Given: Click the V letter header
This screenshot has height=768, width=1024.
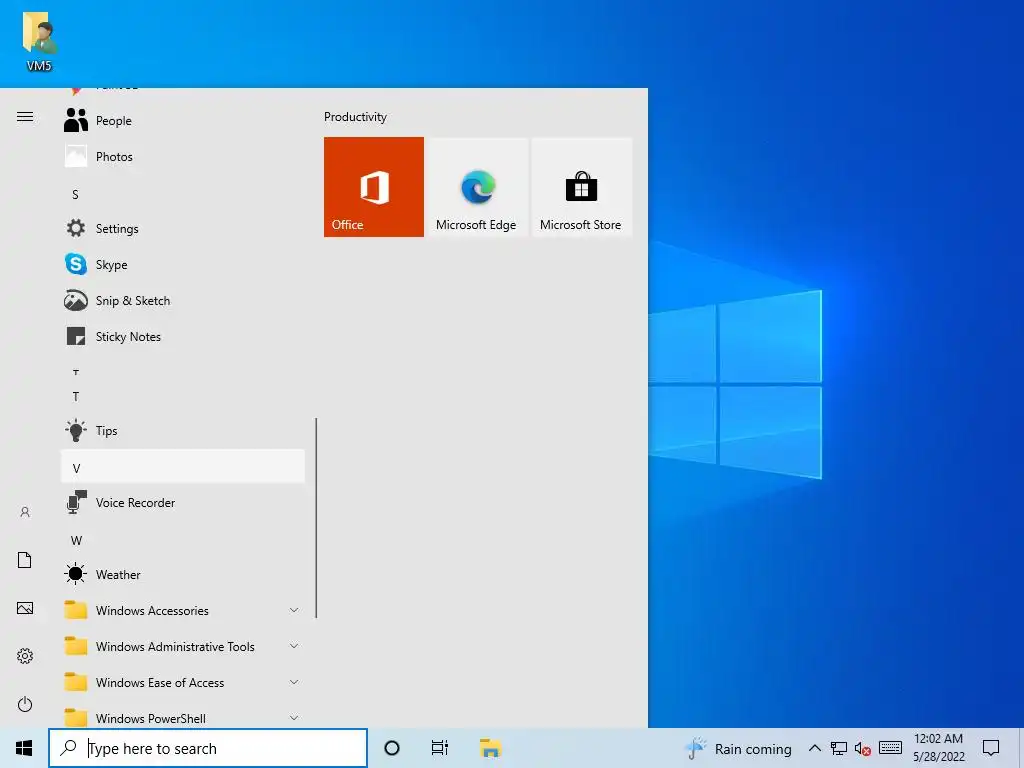Looking at the screenshot, I should 183,466.
